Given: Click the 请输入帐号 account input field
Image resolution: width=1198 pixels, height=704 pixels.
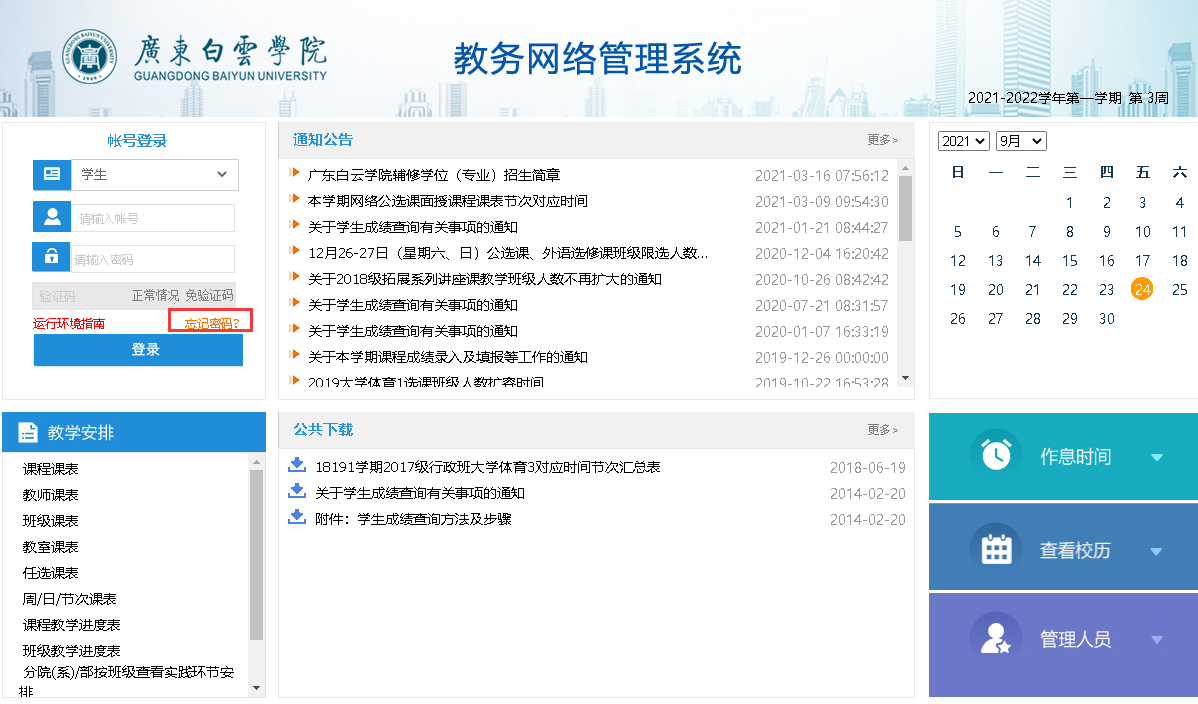Looking at the screenshot, I should tap(152, 218).
